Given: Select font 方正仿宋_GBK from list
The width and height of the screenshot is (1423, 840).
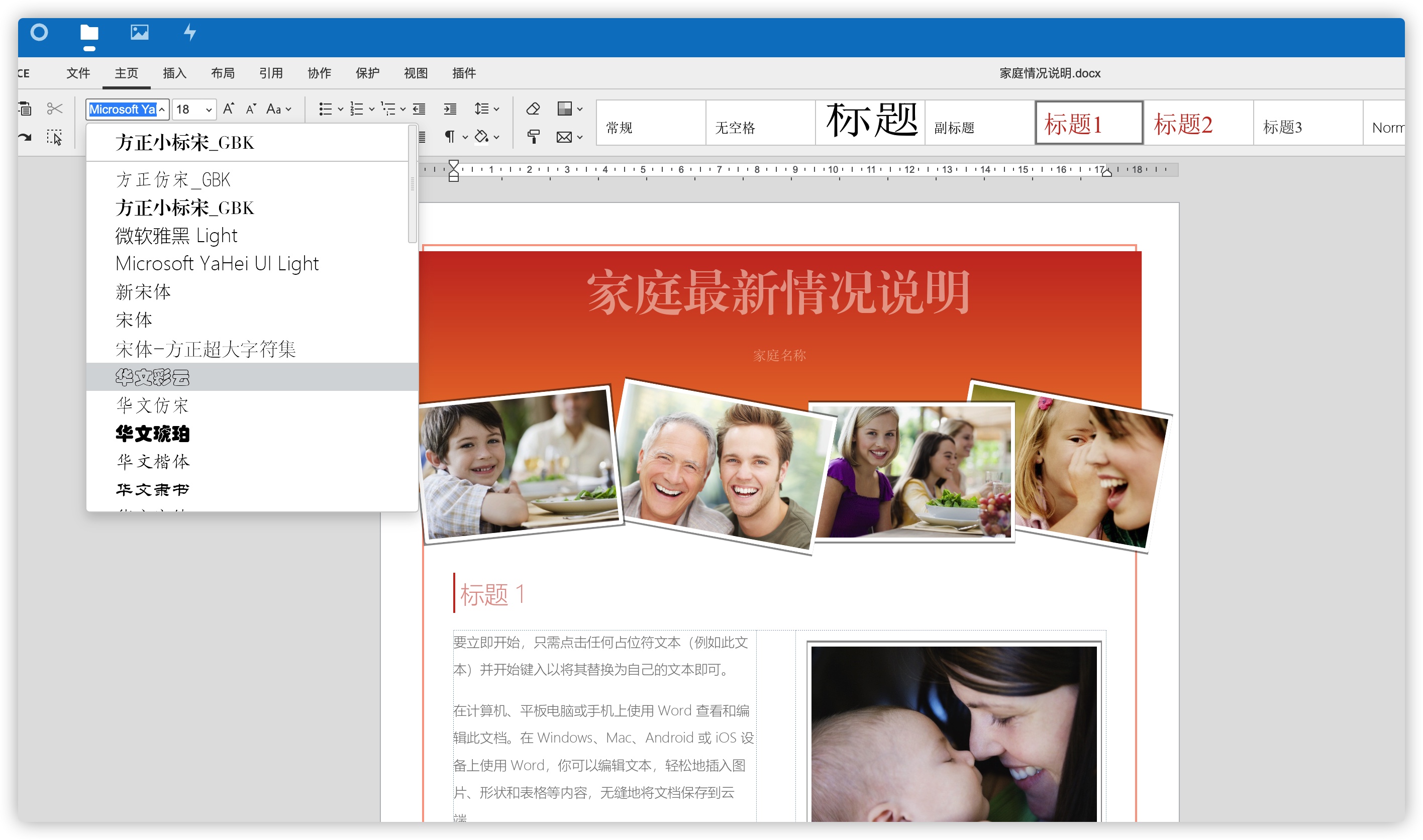Looking at the screenshot, I should [247, 179].
